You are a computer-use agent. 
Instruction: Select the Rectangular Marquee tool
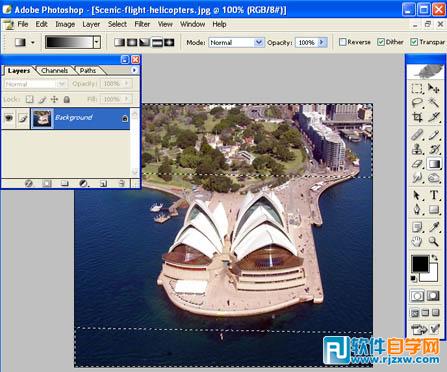point(417,88)
